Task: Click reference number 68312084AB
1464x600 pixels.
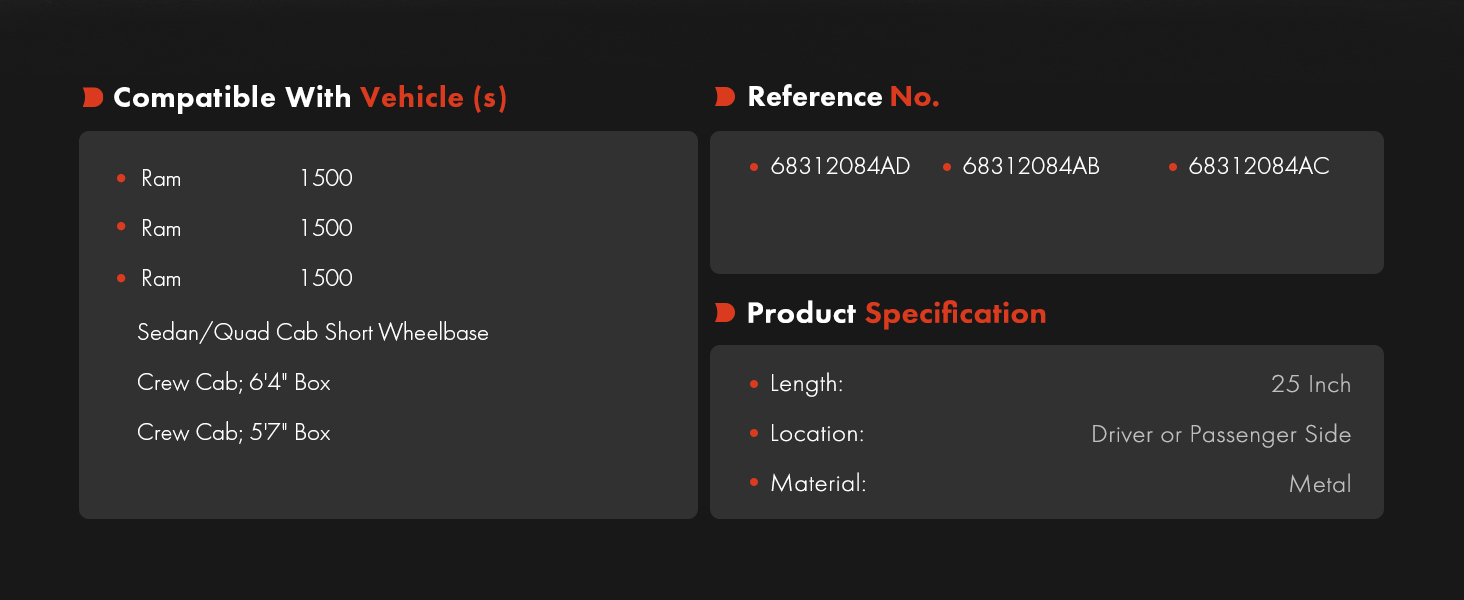Action: 1031,167
